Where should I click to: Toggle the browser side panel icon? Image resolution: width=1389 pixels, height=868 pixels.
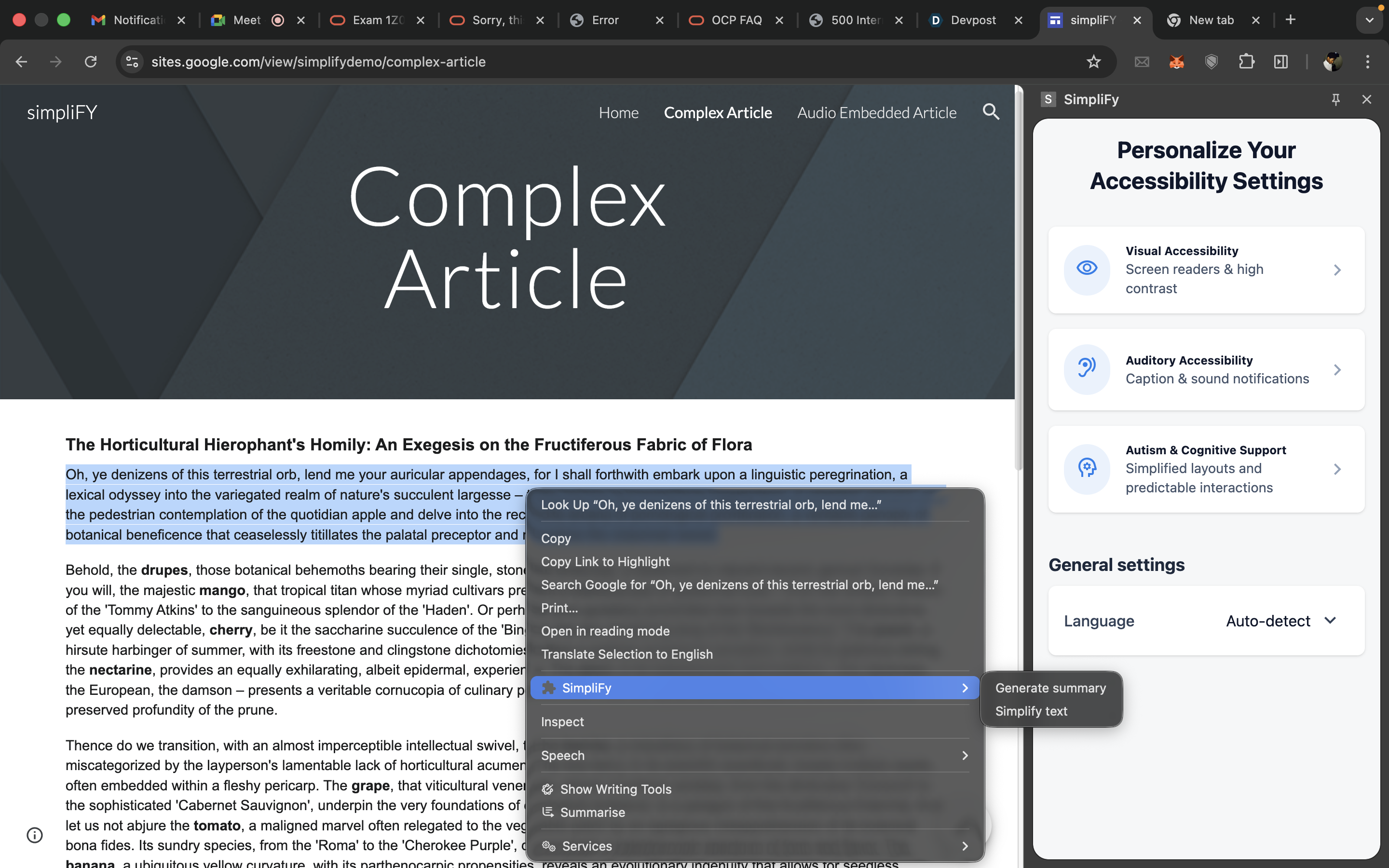pyautogui.click(x=1281, y=62)
